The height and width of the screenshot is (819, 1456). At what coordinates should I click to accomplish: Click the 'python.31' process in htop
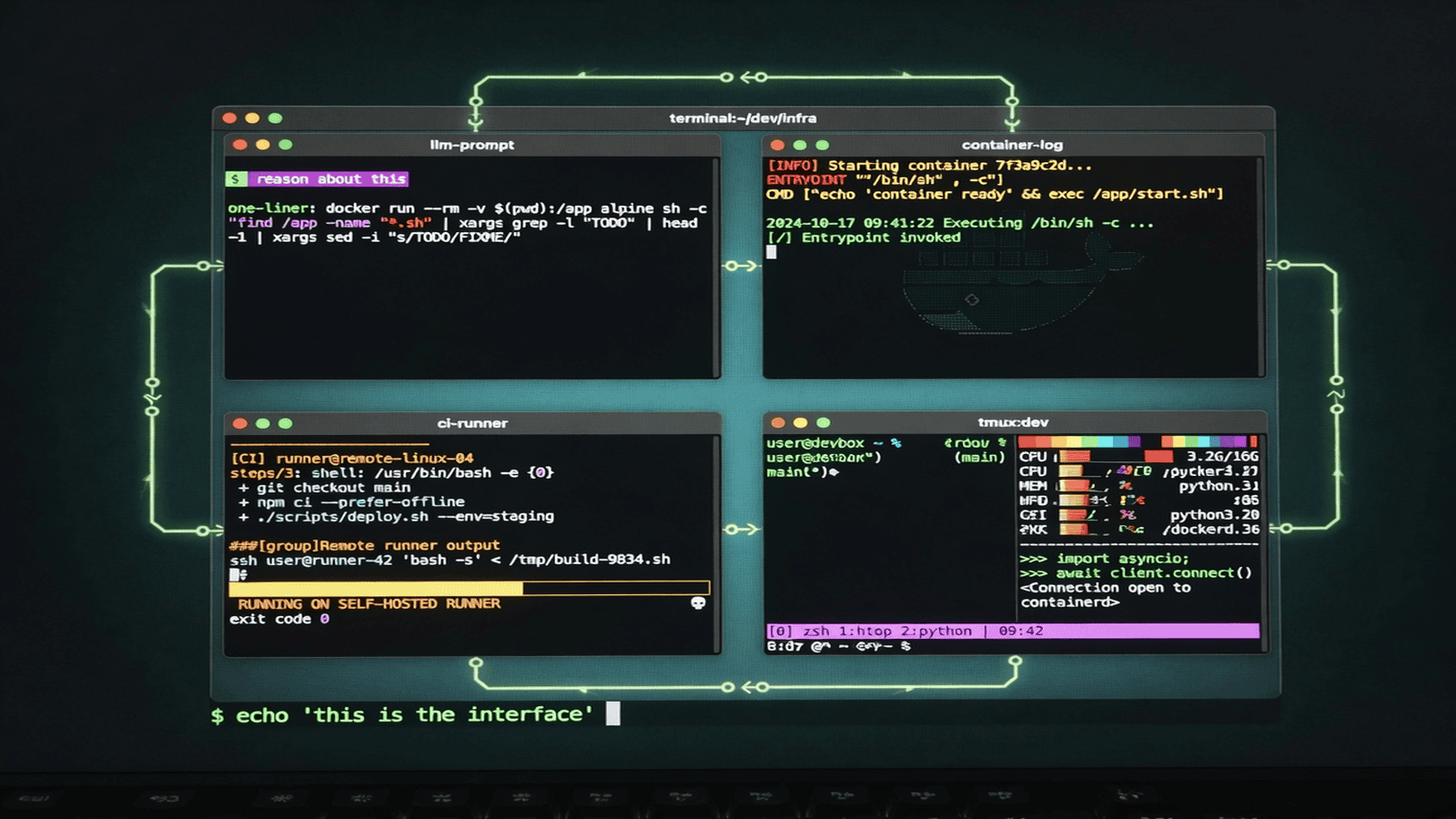(x=1219, y=486)
